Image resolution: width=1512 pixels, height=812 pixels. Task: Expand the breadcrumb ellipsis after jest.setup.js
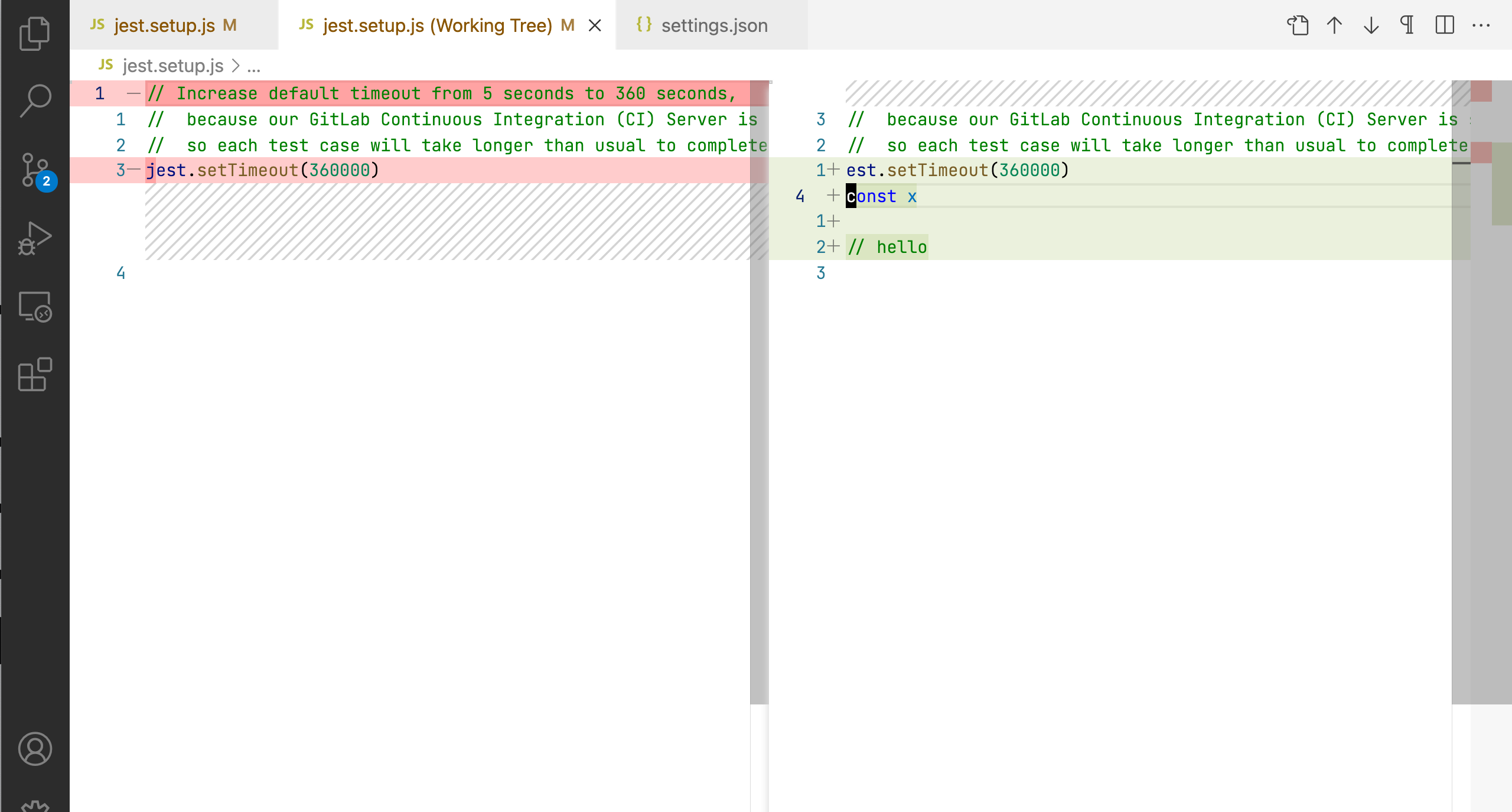253,66
